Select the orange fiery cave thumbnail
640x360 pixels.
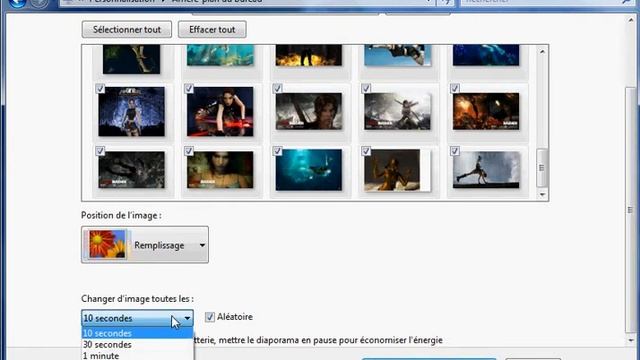(486, 111)
